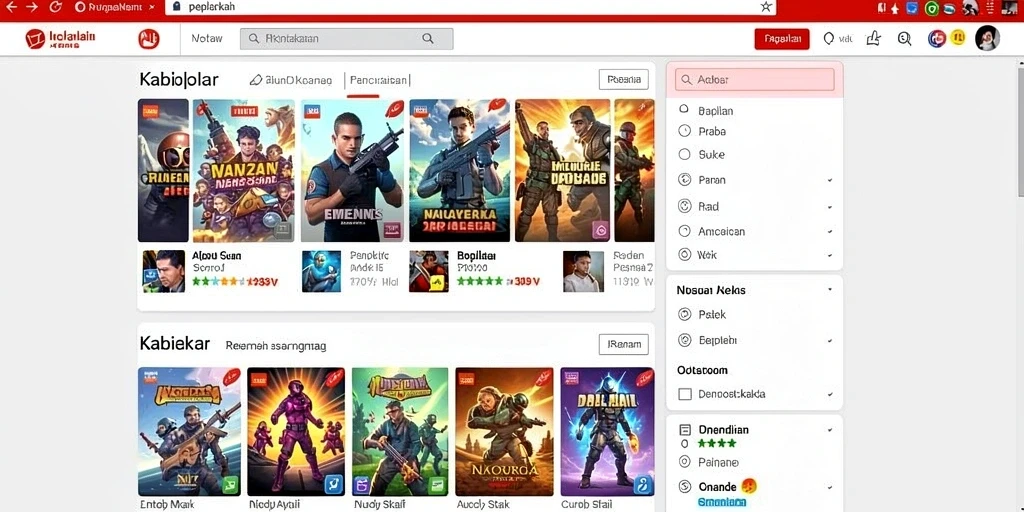Select the Praba radio option
The width and height of the screenshot is (1024, 512).
(684, 131)
